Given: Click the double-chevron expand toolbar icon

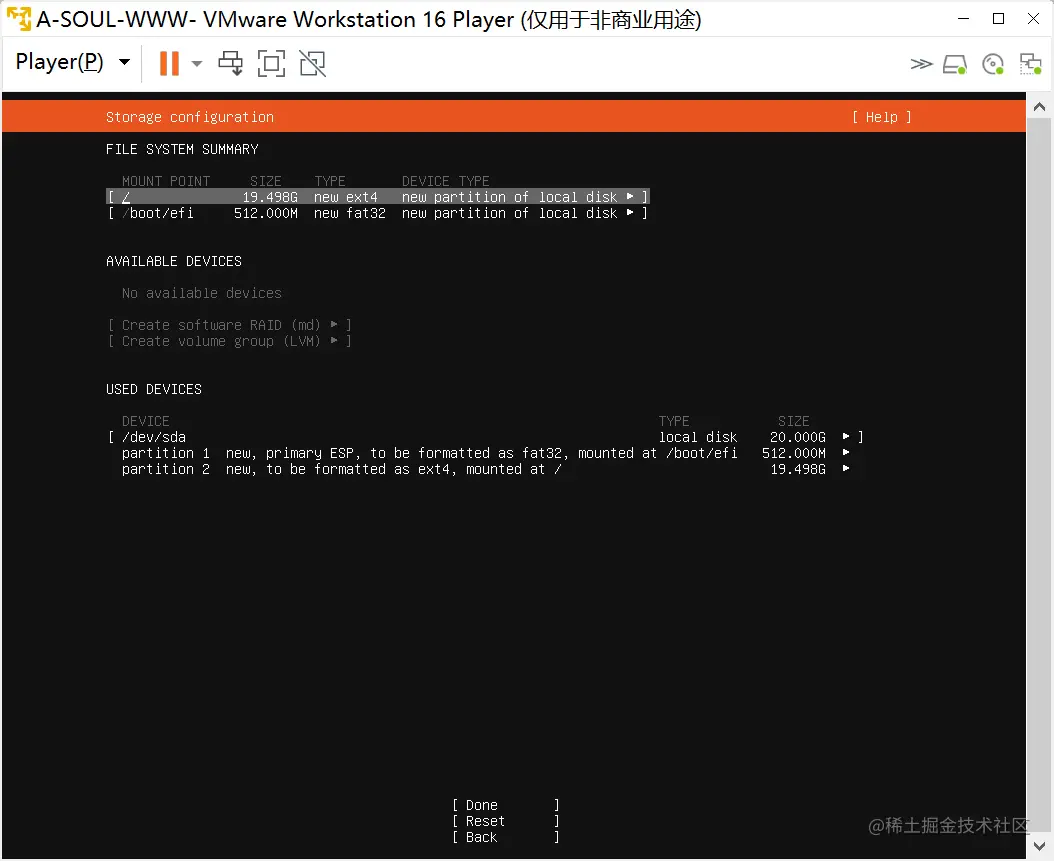Looking at the screenshot, I should pyautogui.click(x=921, y=65).
